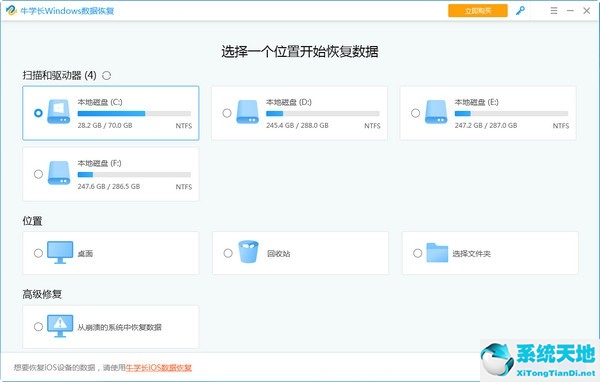
Task: Click the 桌面 label
Action: click(x=85, y=253)
